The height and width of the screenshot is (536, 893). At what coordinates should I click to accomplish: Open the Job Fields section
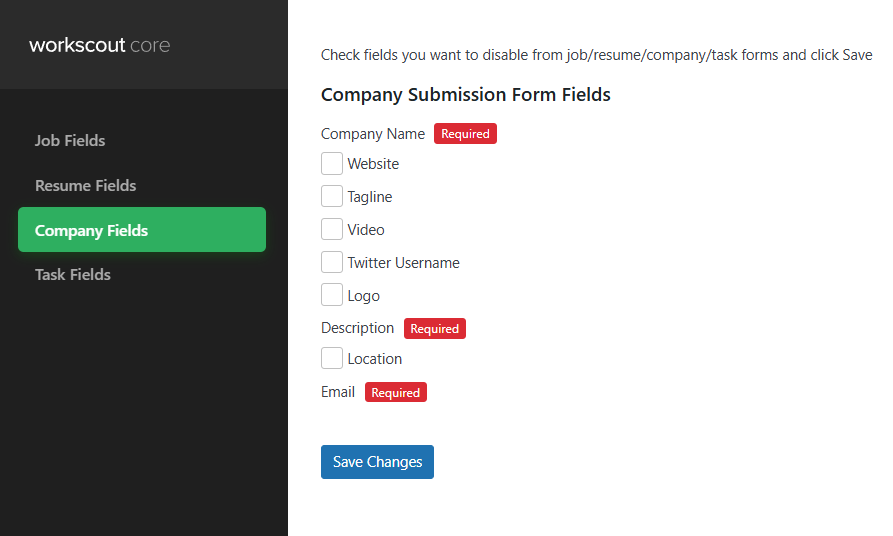coord(70,140)
